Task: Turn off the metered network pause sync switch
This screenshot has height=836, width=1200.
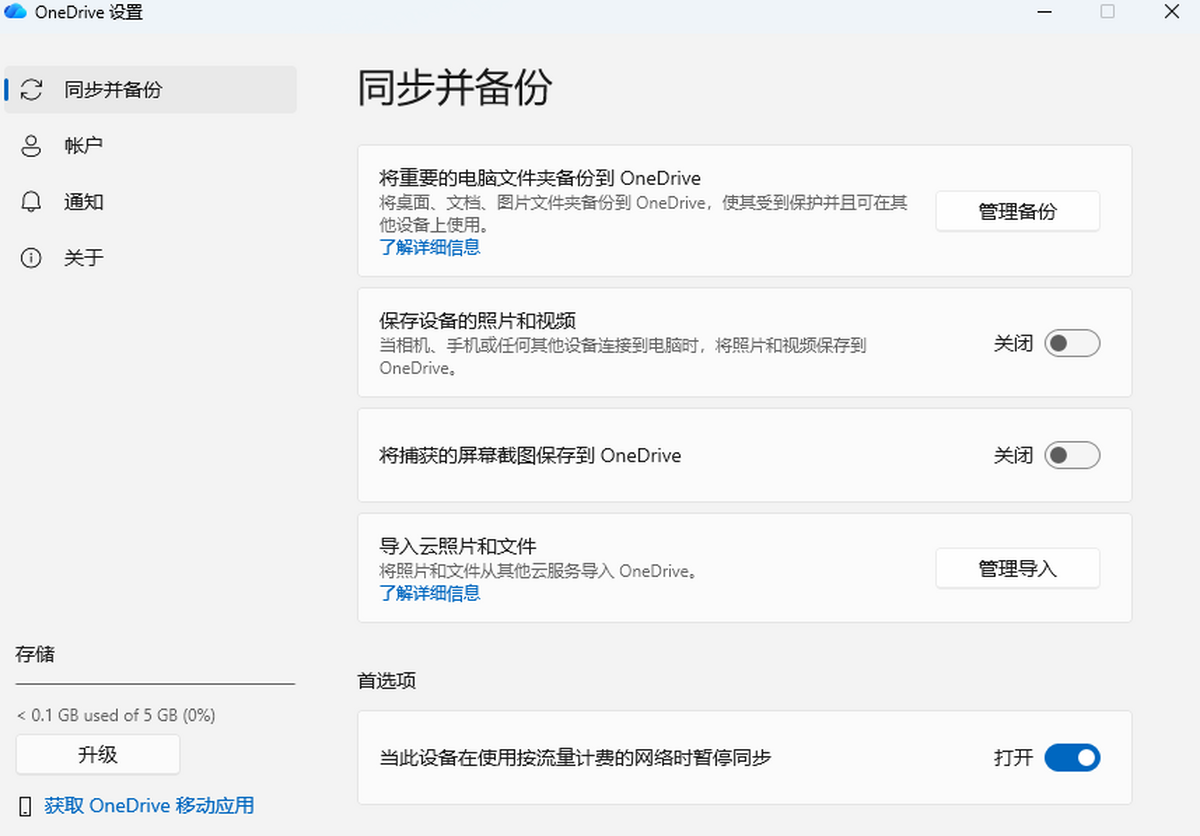Action: tap(1072, 757)
